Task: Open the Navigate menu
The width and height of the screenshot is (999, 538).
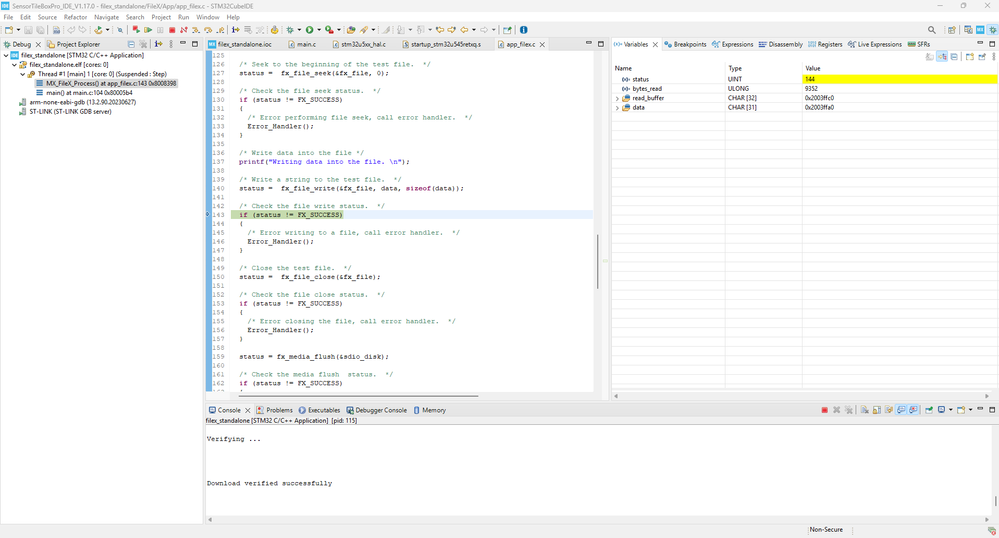Action: [x=106, y=17]
